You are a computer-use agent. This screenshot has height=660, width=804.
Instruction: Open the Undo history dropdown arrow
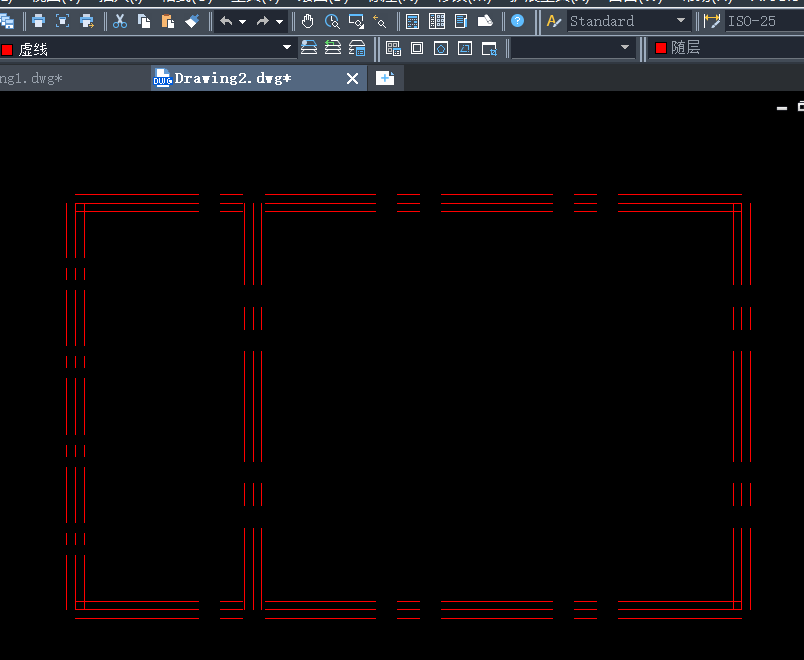point(243,22)
